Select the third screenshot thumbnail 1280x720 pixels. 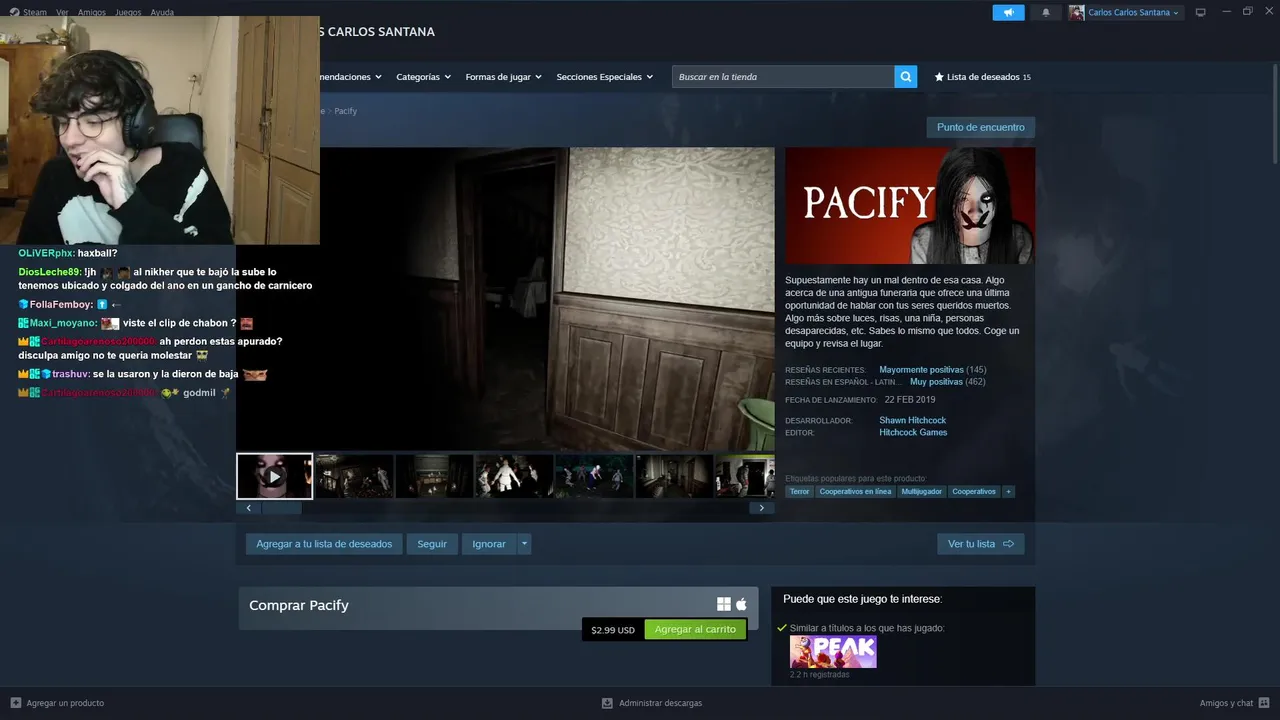434,476
